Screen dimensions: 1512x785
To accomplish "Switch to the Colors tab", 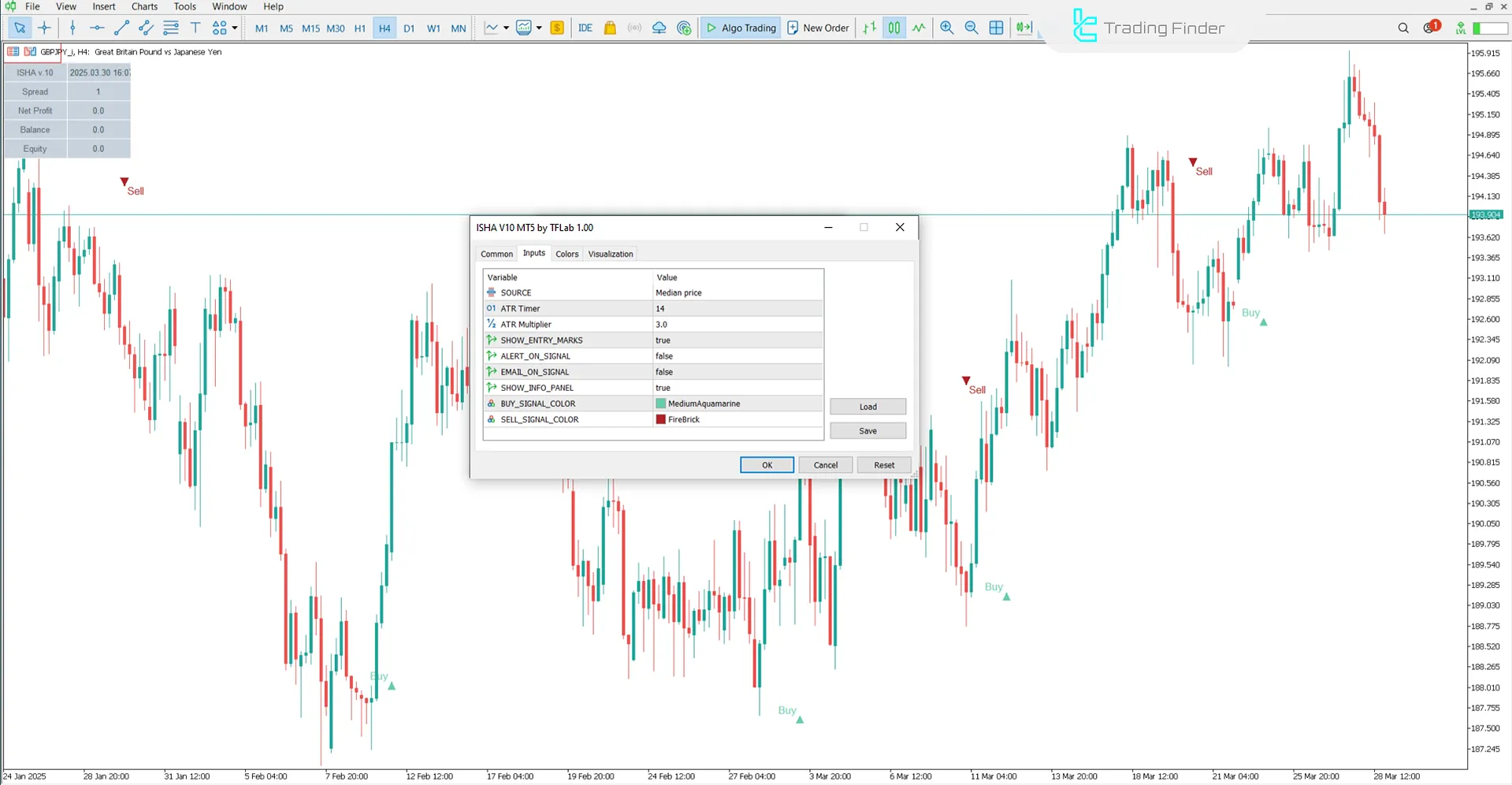I will click(x=567, y=253).
